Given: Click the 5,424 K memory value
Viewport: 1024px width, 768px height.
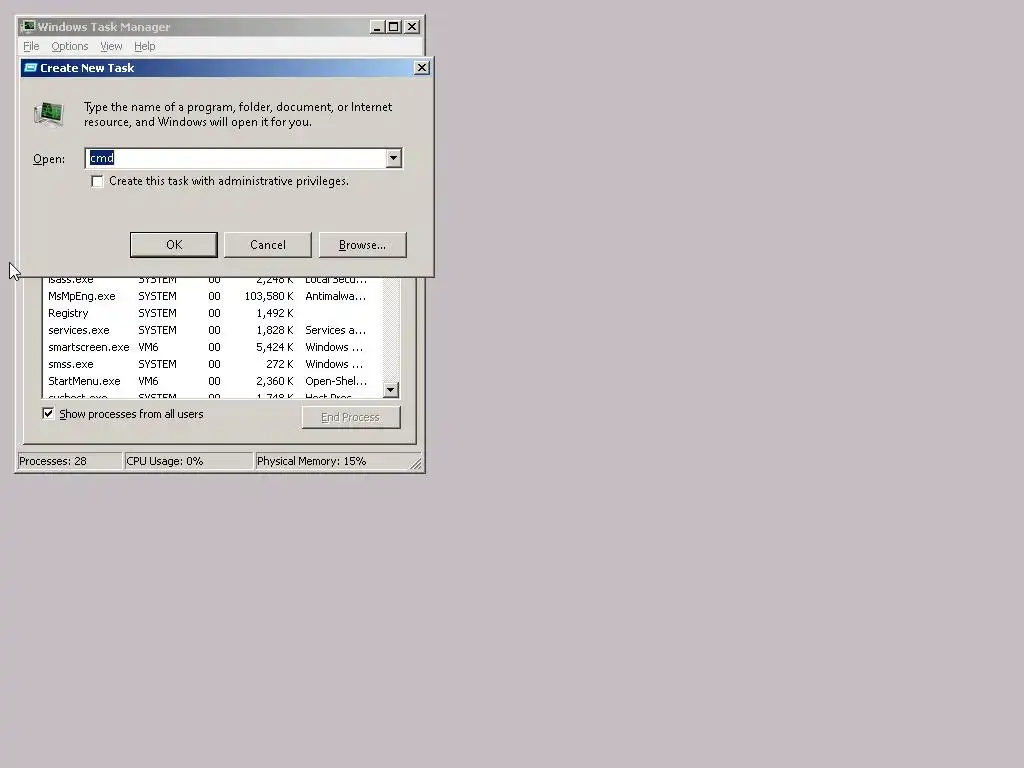Looking at the screenshot, I should click(274, 347).
